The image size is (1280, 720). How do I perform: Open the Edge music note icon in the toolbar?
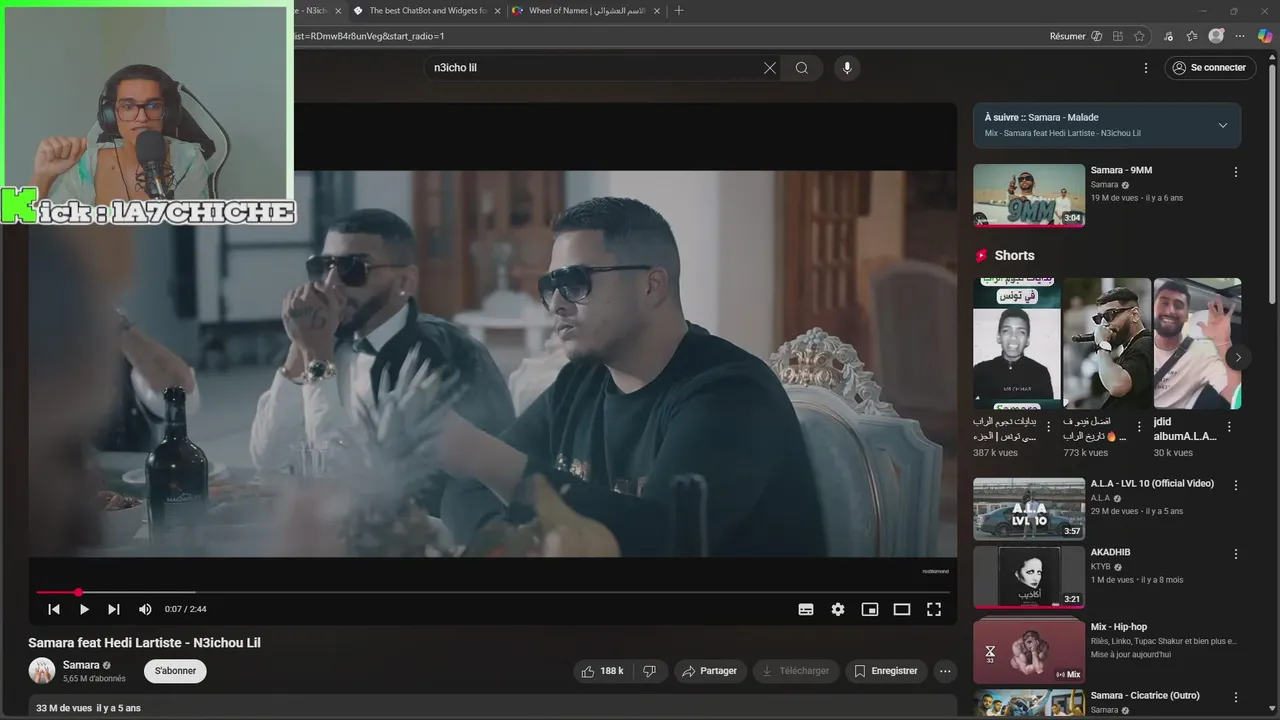1168,36
